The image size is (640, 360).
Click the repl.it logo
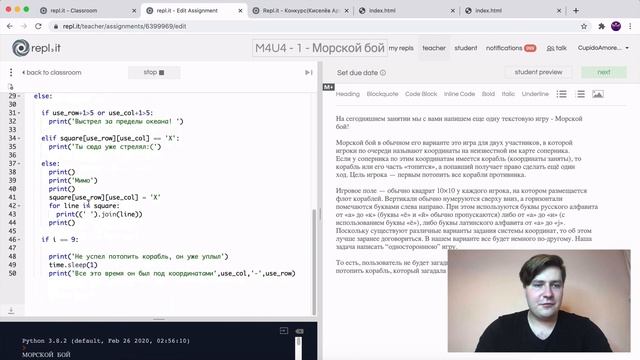click(36, 48)
